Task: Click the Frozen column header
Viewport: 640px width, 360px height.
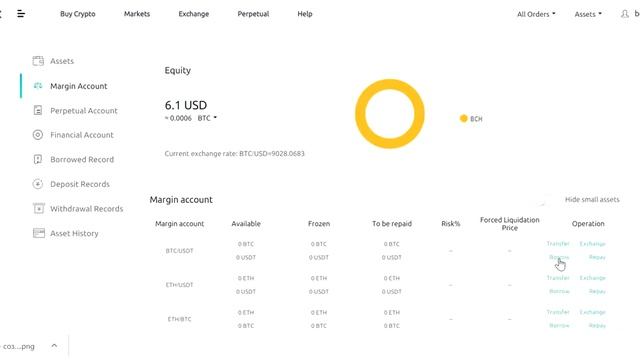Action: pyautogui.click(x=319, y=224)
